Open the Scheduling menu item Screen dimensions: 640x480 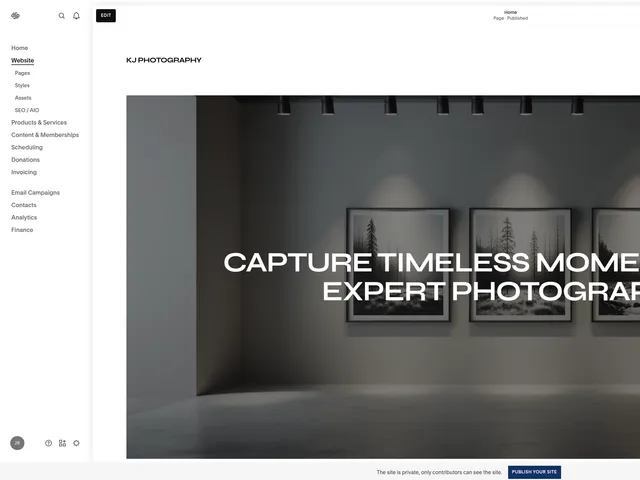coord(27,147)
